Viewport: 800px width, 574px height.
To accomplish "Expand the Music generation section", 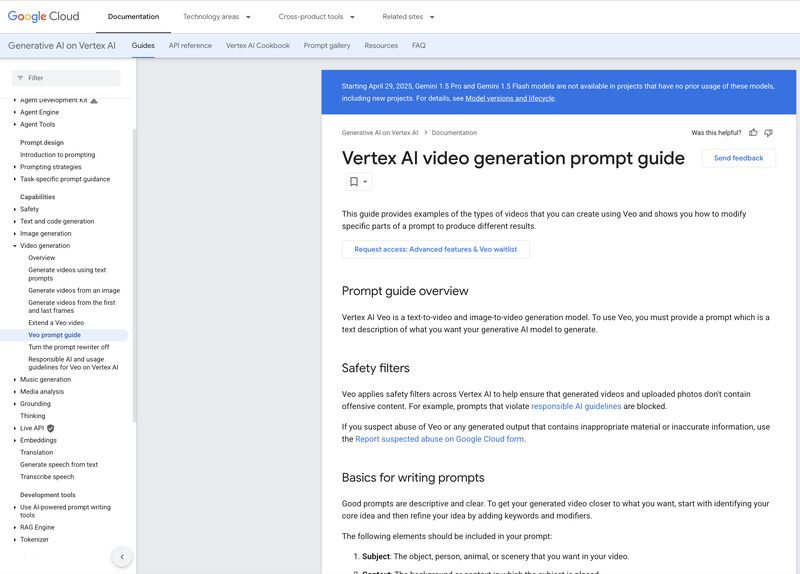I will click(x=15, y=380).
